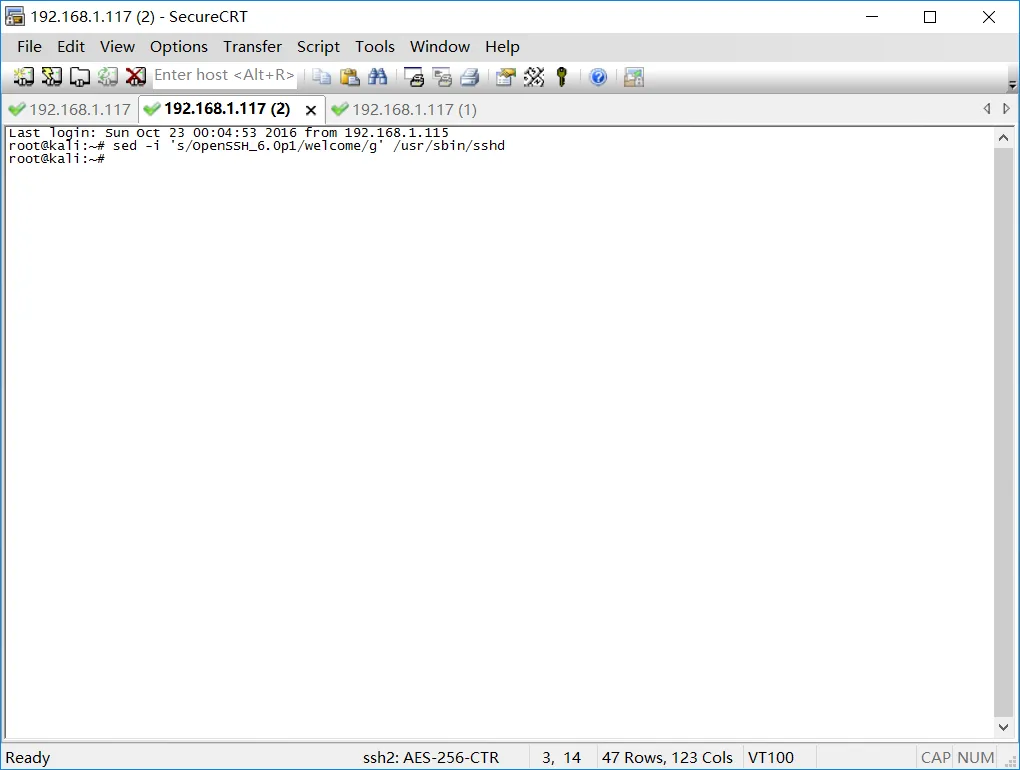The height and width of the screenshot is (770, 1020).
Task: Click the tab scroll right arrow
Action: tap(1006, 109)
